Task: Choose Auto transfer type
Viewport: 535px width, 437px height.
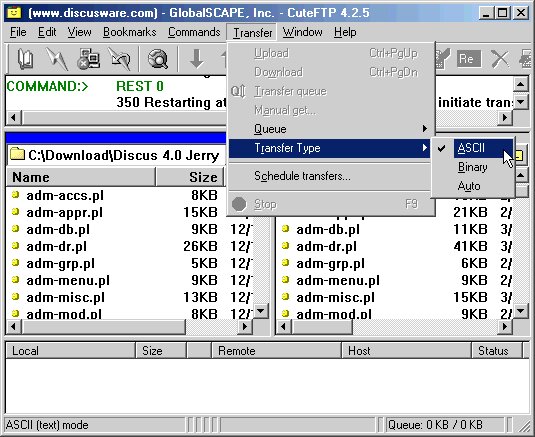Action: (x=473, y=186)
